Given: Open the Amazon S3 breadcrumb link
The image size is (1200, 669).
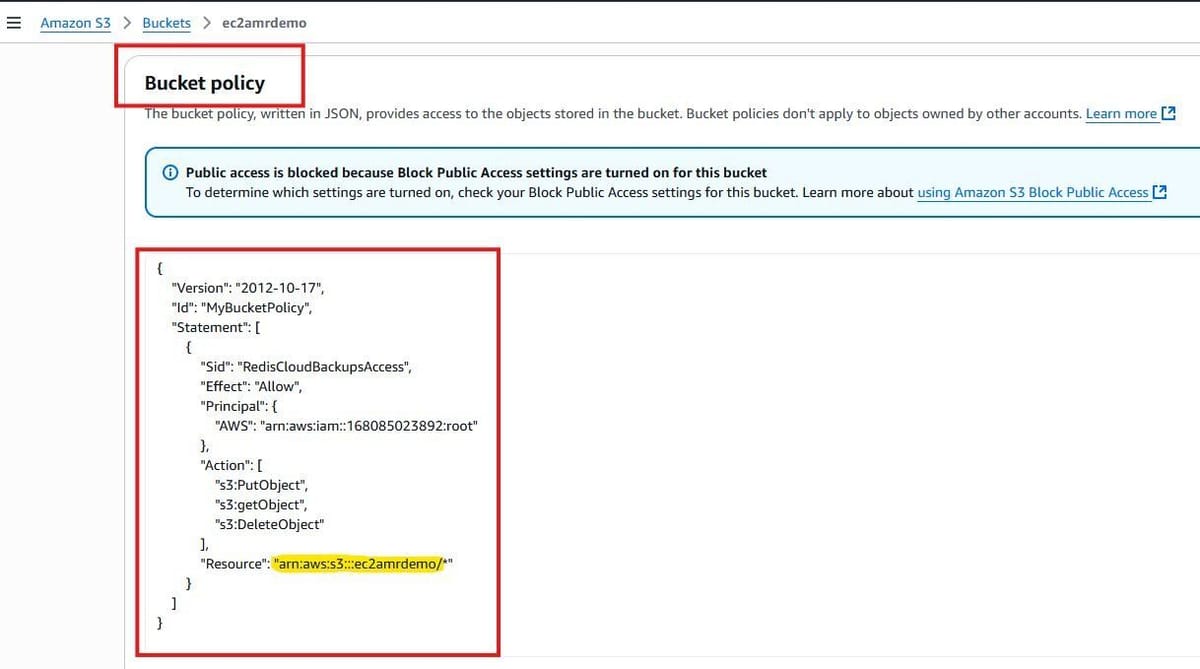Looking at the screenshot, I should pos(75,22).
